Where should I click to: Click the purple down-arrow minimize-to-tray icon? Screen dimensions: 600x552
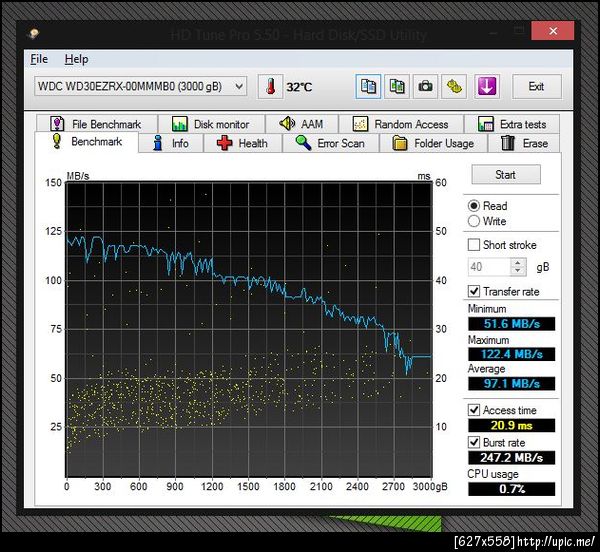(487, 86)
